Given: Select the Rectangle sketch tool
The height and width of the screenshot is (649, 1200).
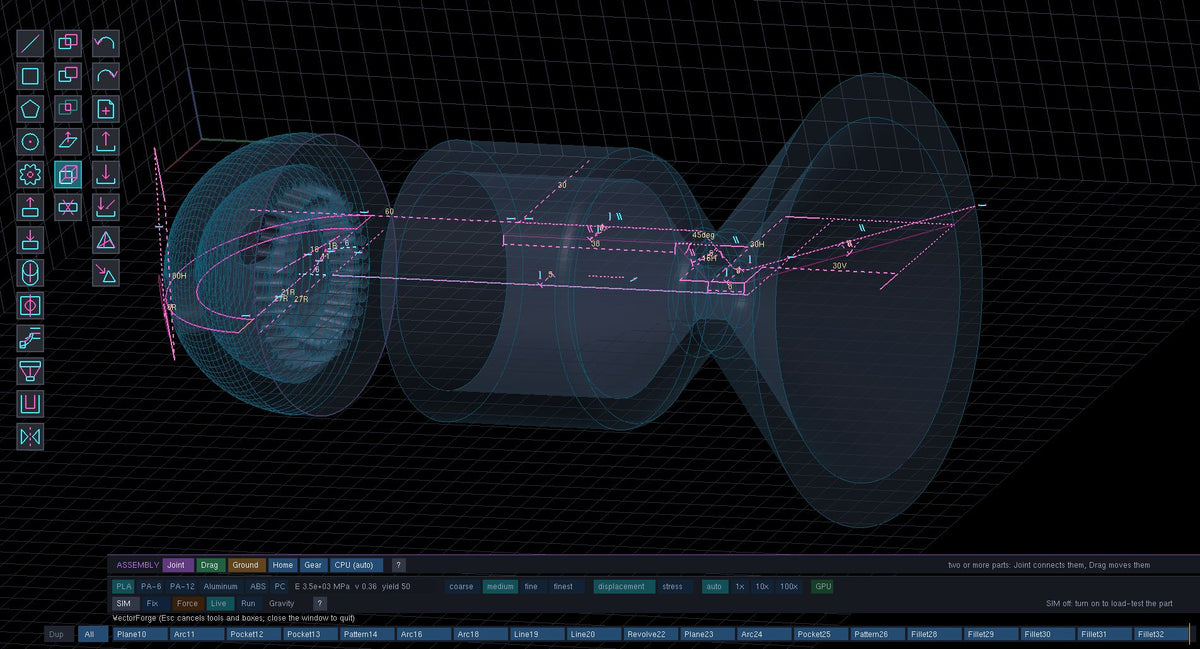Looking at the screenshot, I should [x=31, y=76].
